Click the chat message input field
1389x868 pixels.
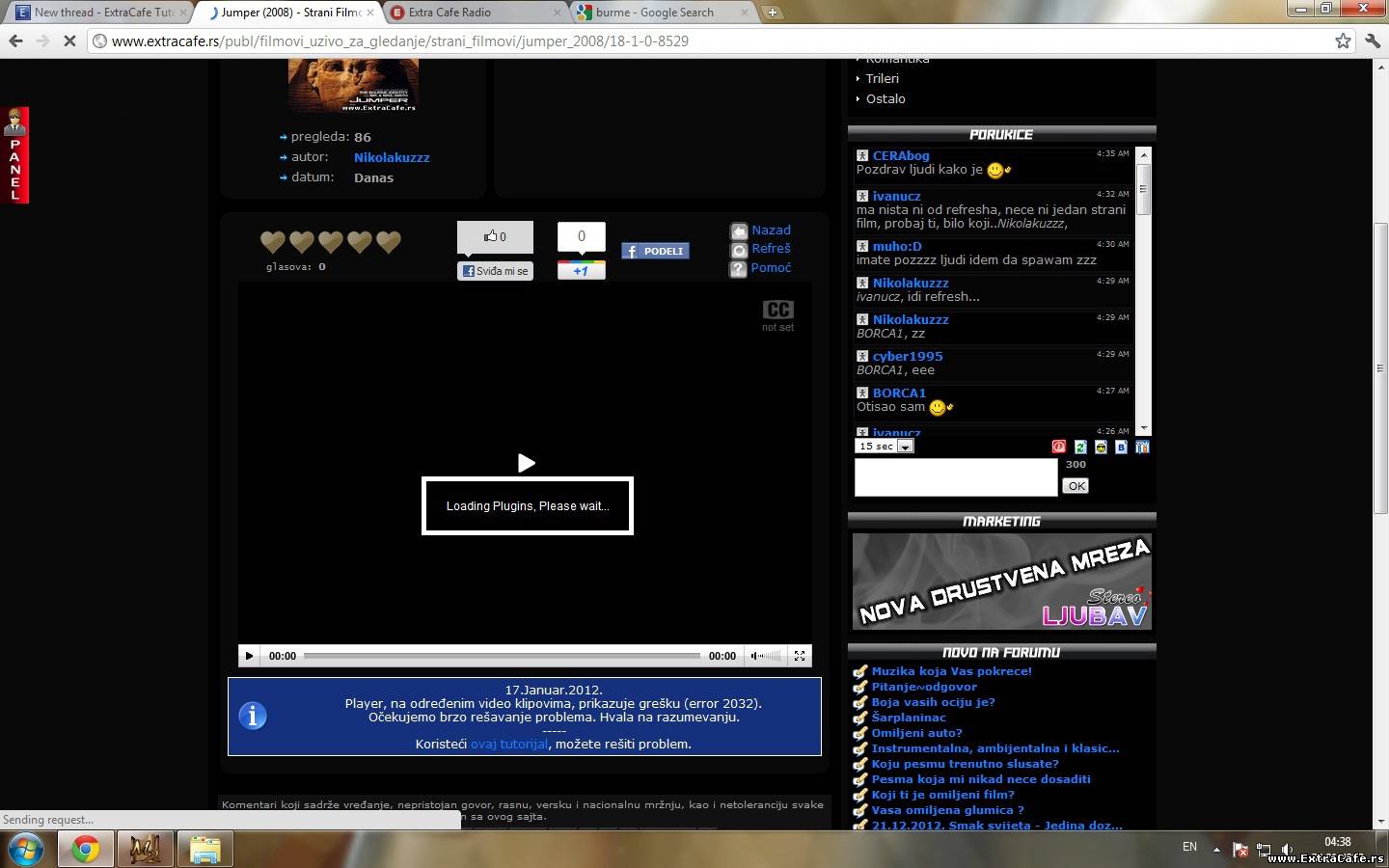point(955,477)
